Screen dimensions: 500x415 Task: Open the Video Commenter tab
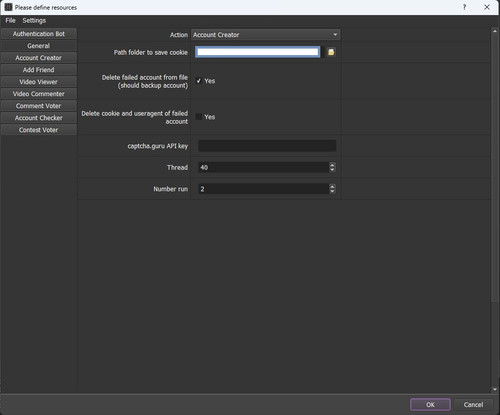click(x=39, y=94)
